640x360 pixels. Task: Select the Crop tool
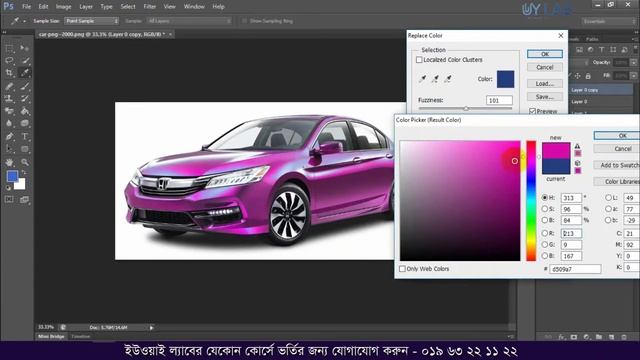point(9,73)
